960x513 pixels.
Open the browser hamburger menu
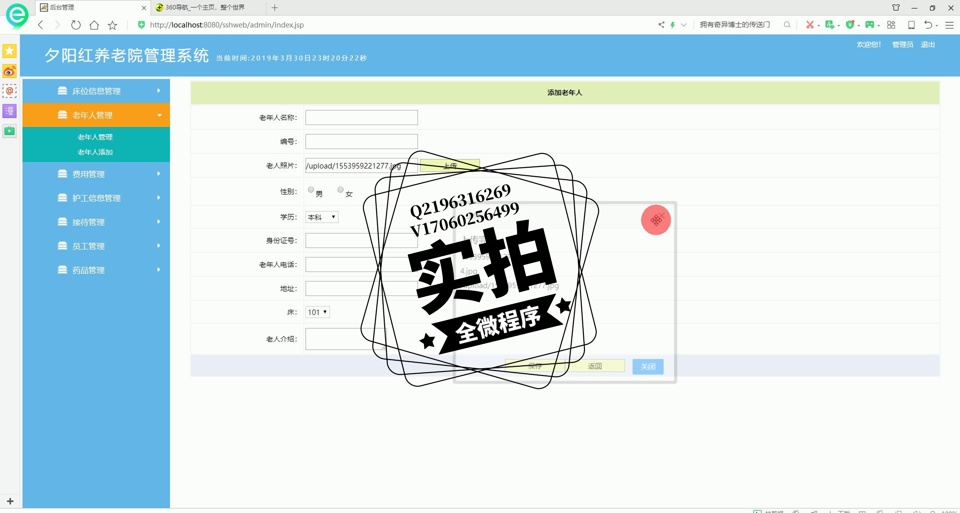click(x=949, y=25)
